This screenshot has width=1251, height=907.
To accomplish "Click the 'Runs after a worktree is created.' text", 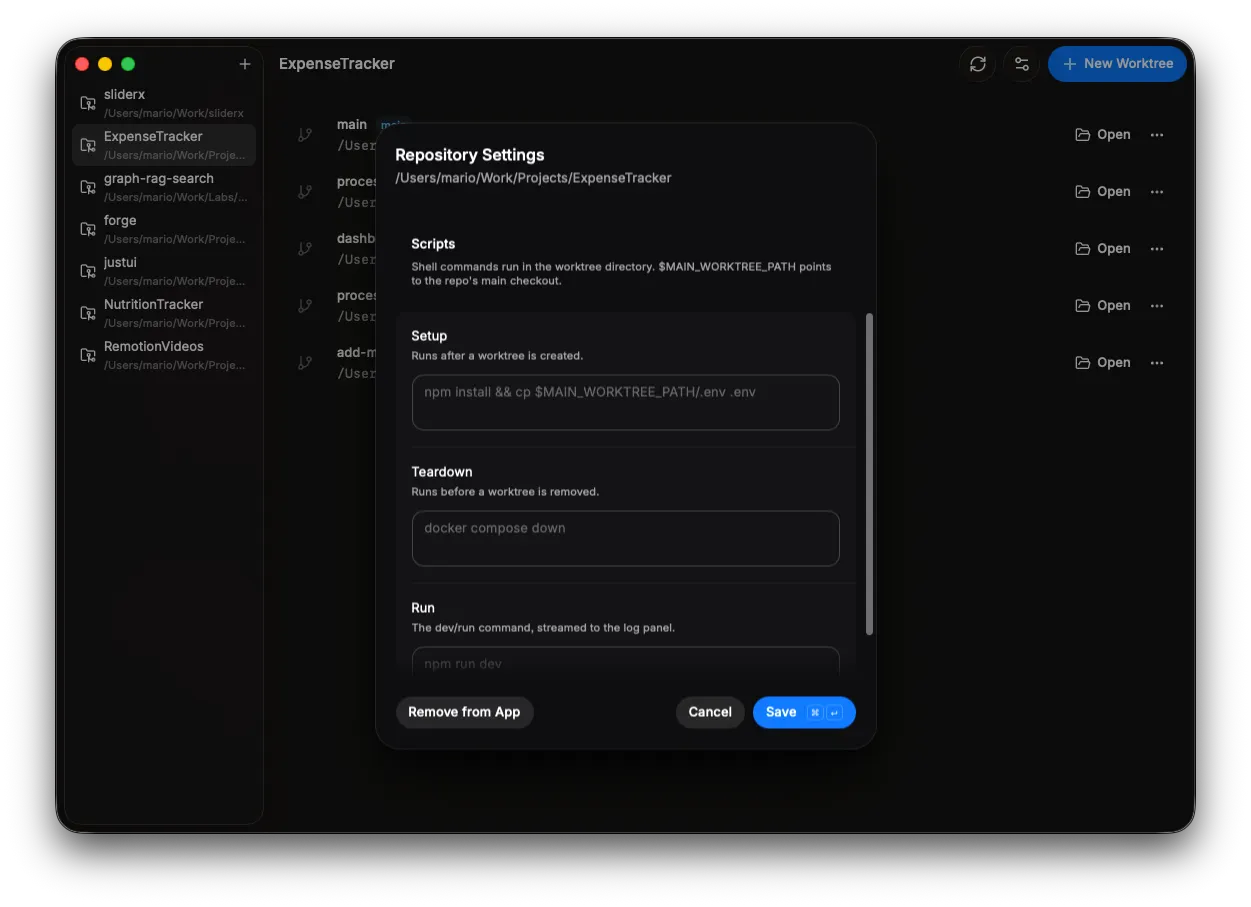I will click(x=497, y=356).
